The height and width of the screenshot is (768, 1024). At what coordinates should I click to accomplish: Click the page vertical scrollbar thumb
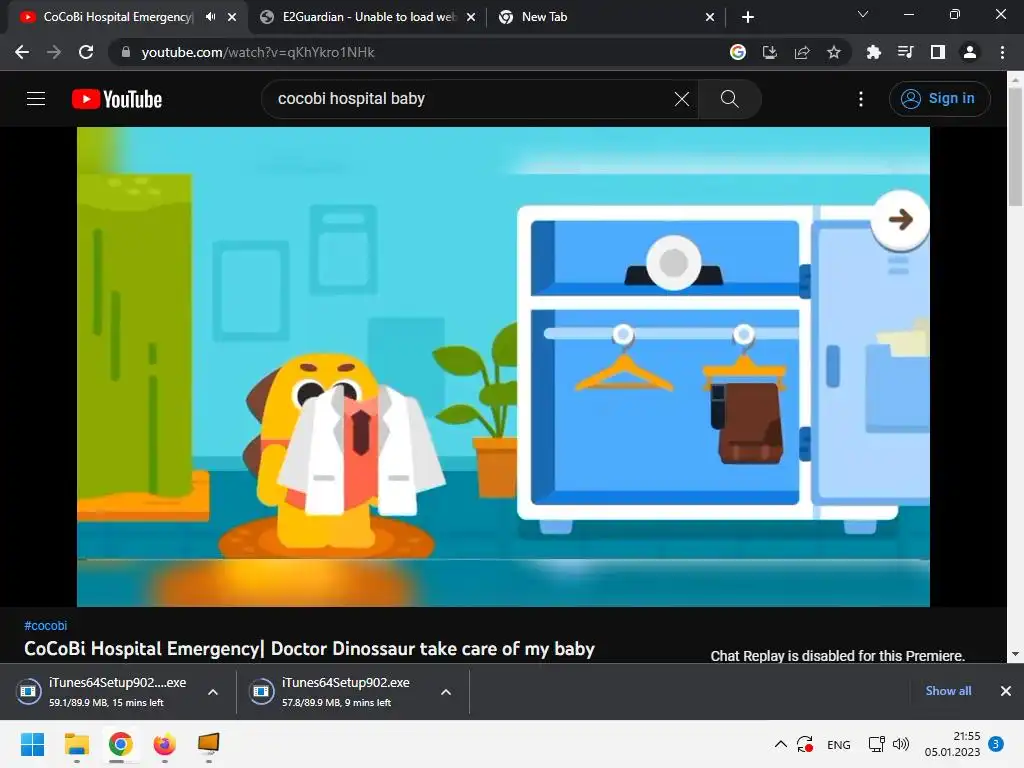[1015, 146]
